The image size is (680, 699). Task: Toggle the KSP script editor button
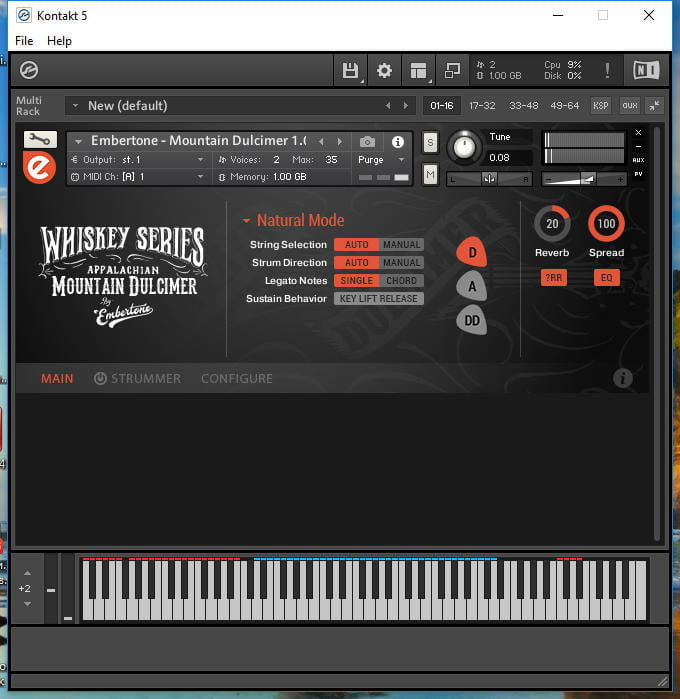(601, 106)
